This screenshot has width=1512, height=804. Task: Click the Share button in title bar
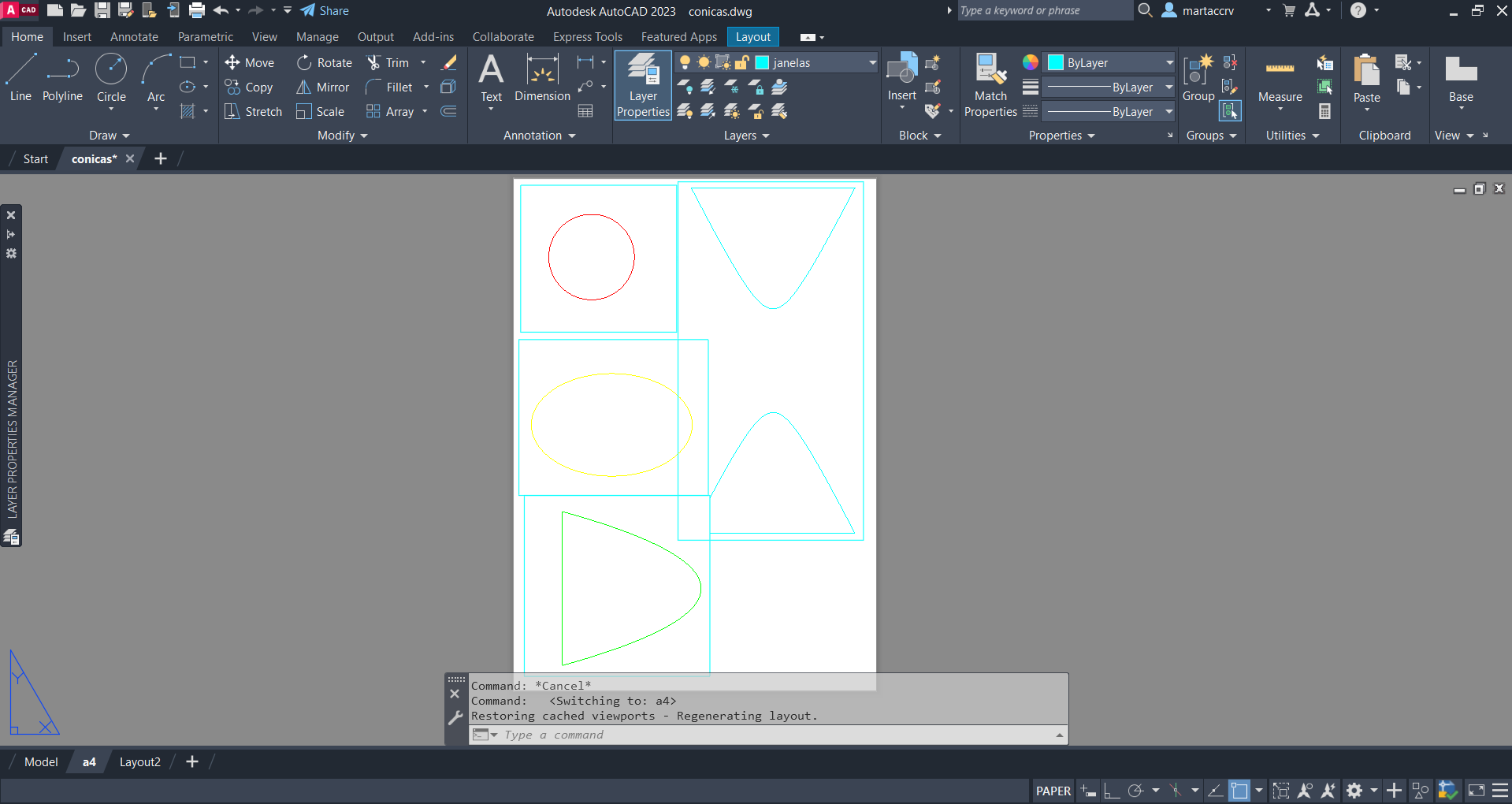pos(325,11)
